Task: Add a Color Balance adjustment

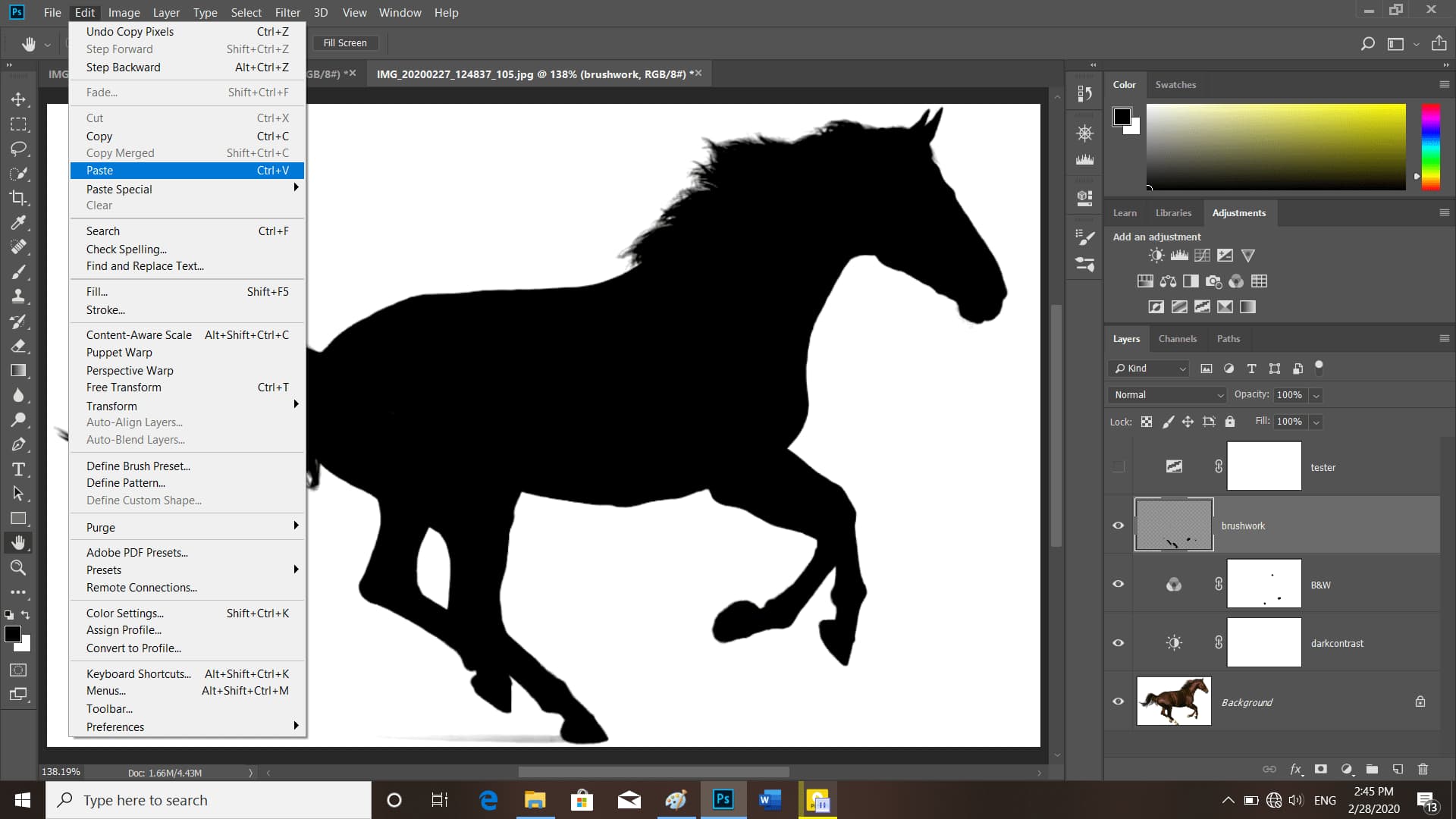Action: [x=1168, y=281]
